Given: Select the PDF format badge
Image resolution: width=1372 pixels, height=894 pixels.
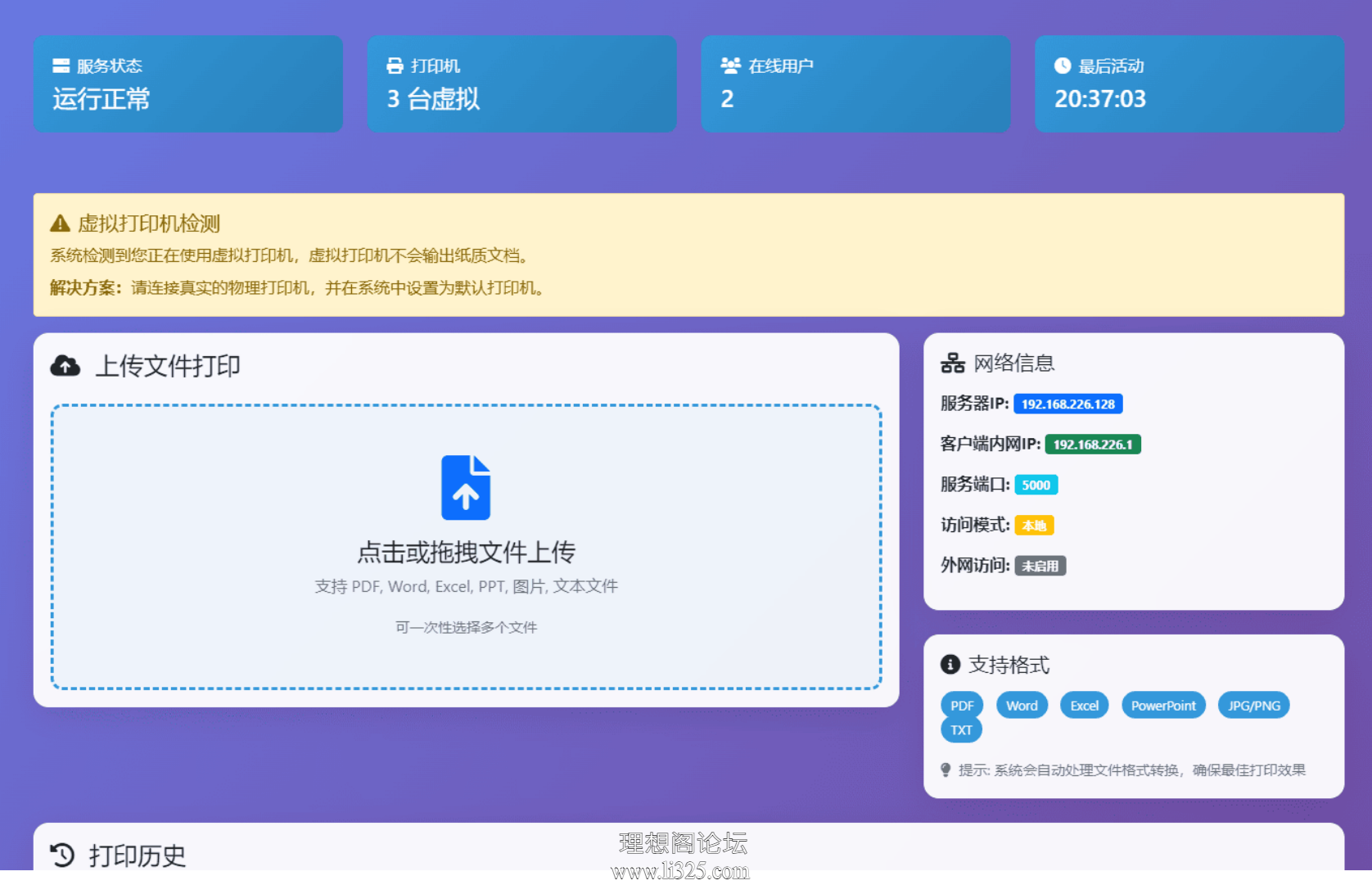Looking at the screenshot, I should (x=962, y=706).
